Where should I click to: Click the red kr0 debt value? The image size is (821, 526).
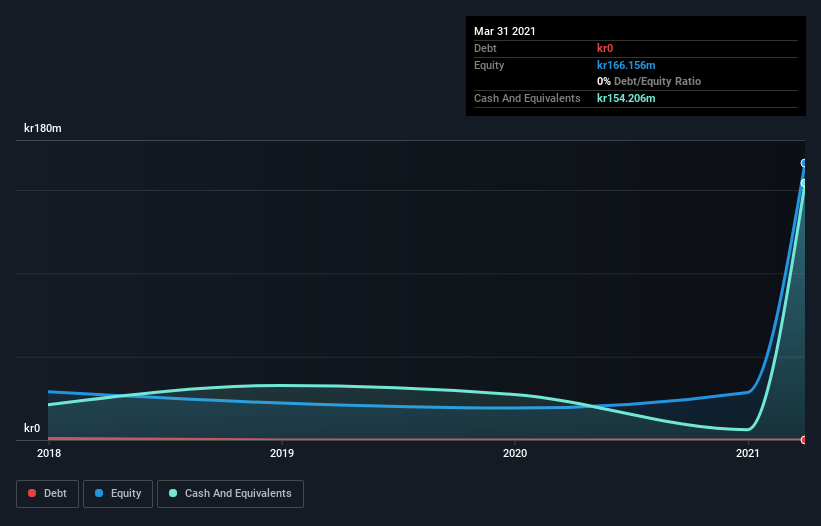[x=605, y=48]
